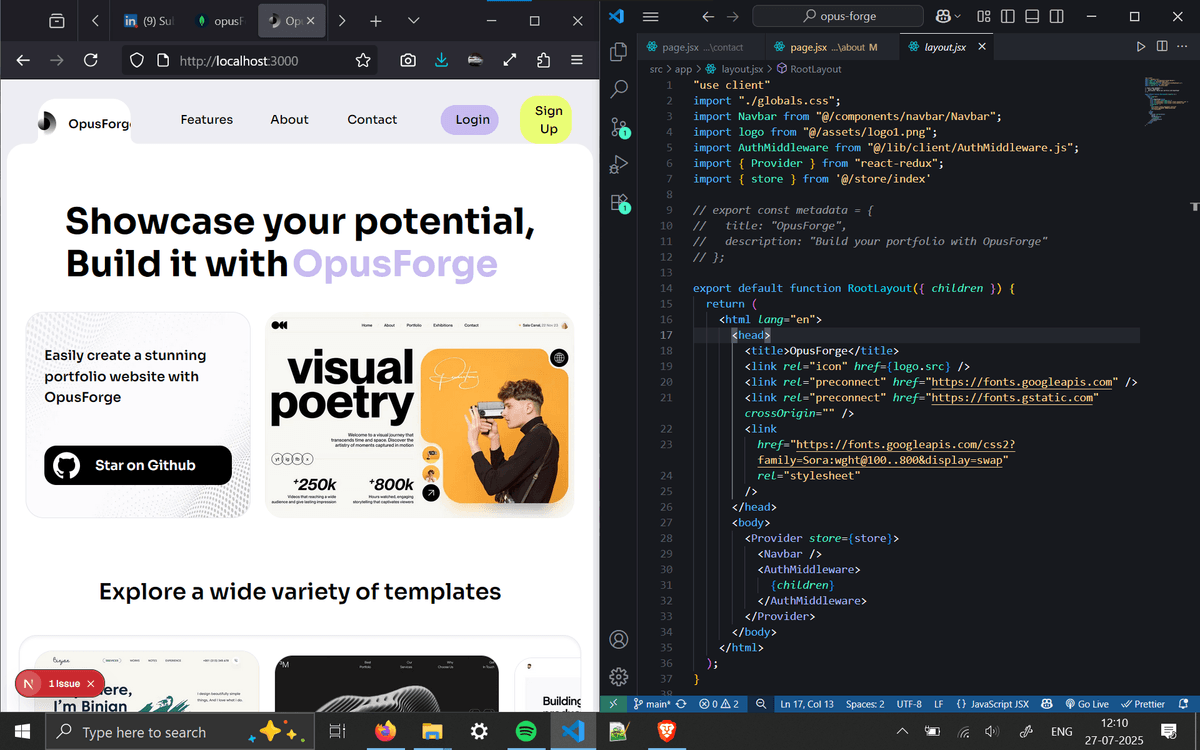
Task: Open Features in OpusForge navbar
Action: 207,120
